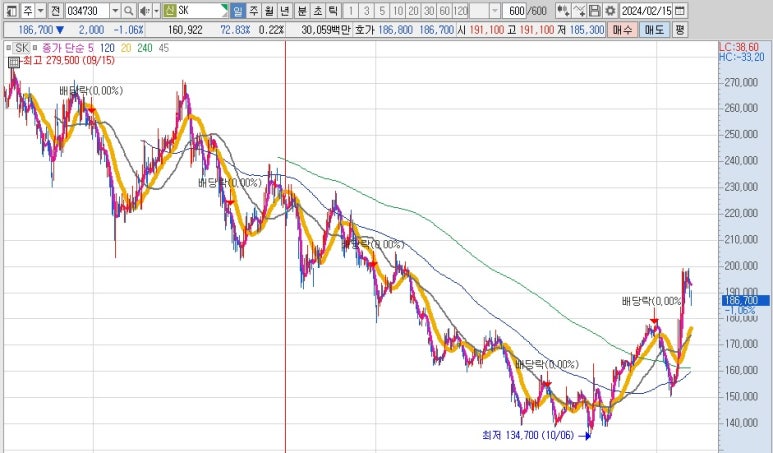Open dropdown arrow next to speaker icon
This screenshot has height=453, width=773.
tap(156, 10)
